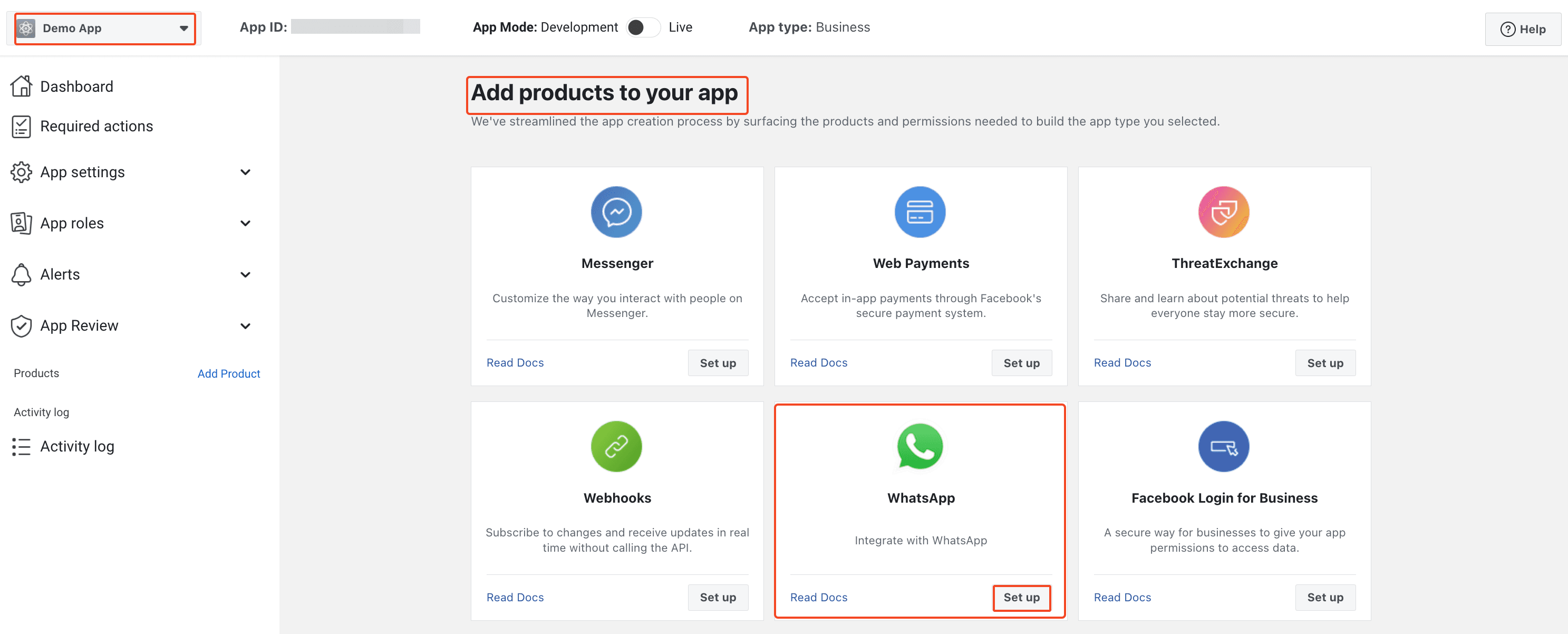Click the Activity log list icon
This screenshot has width=1568, height=634.
click(x=21, y=446)
